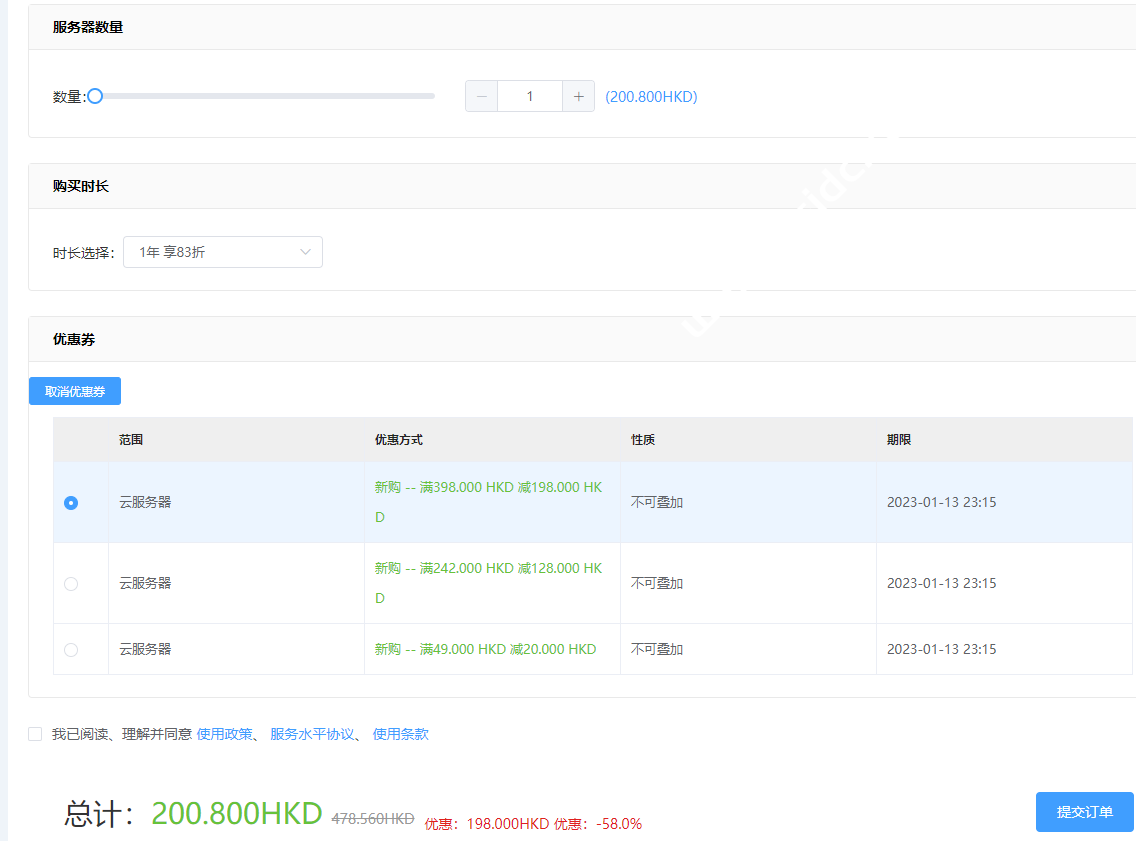Open the 使用政策 link
The width and height of the screenshot is (1136, 841).
click(225, 734)
